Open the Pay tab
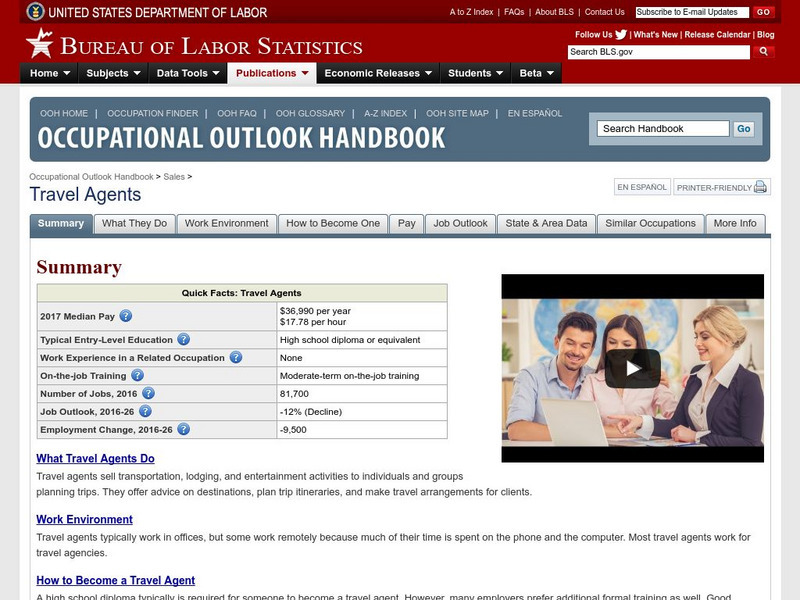This screenshot has width=800, height=600. pyautogui.click(x=406, y=224)
